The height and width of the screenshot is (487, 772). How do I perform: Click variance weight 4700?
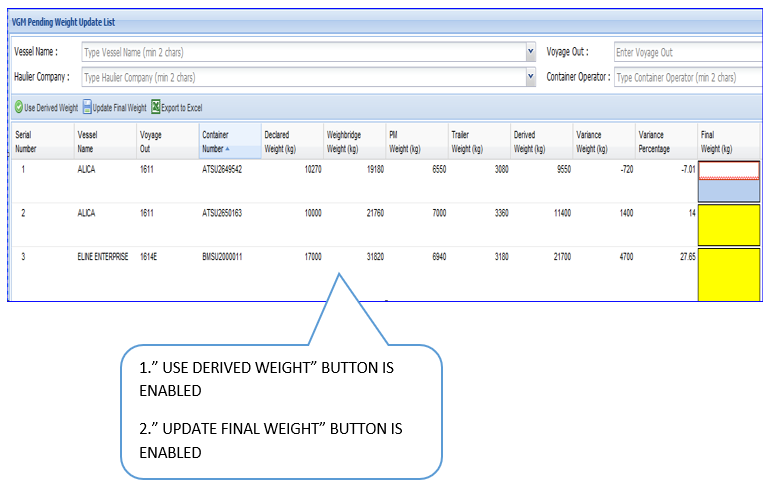coord(626,257)
